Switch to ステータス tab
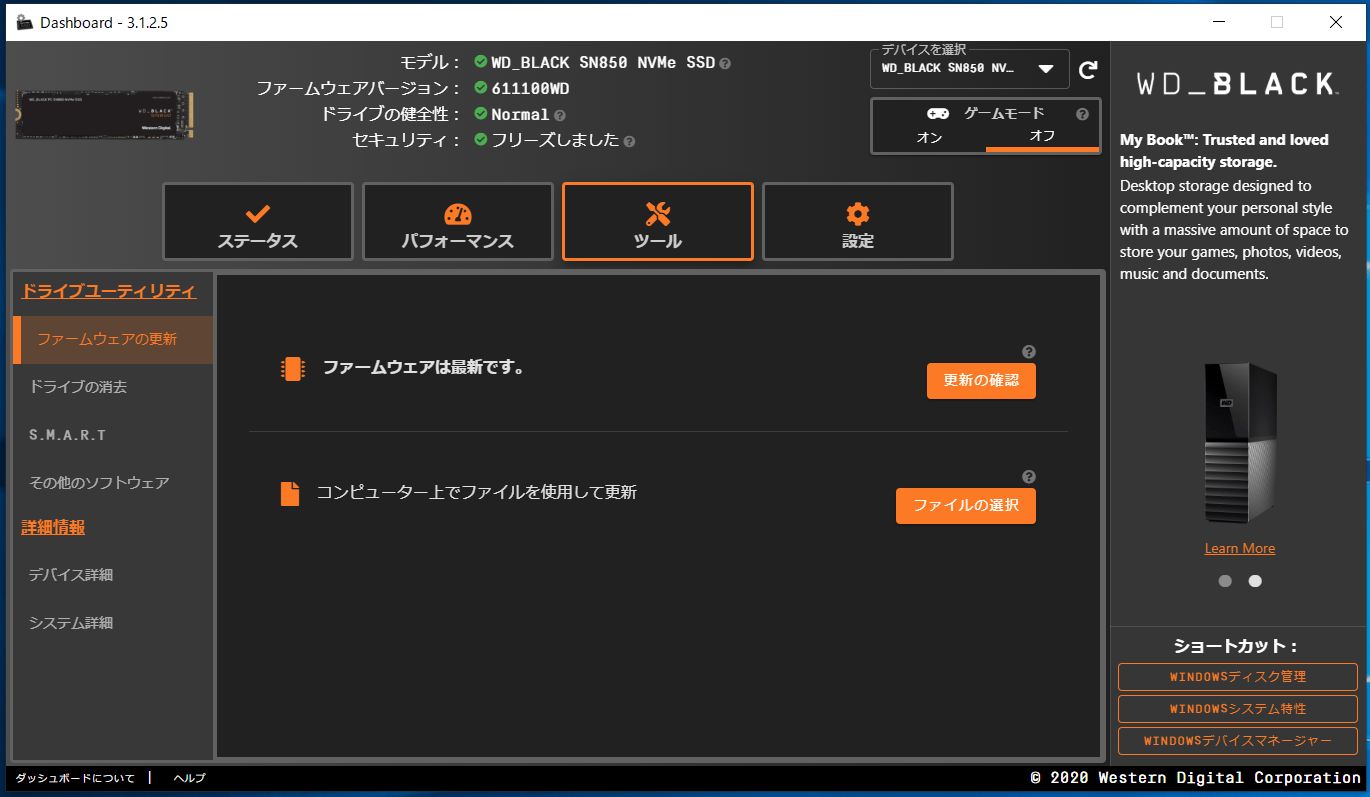This screenshot has width=1370, height=797. [x=258, y=222]
